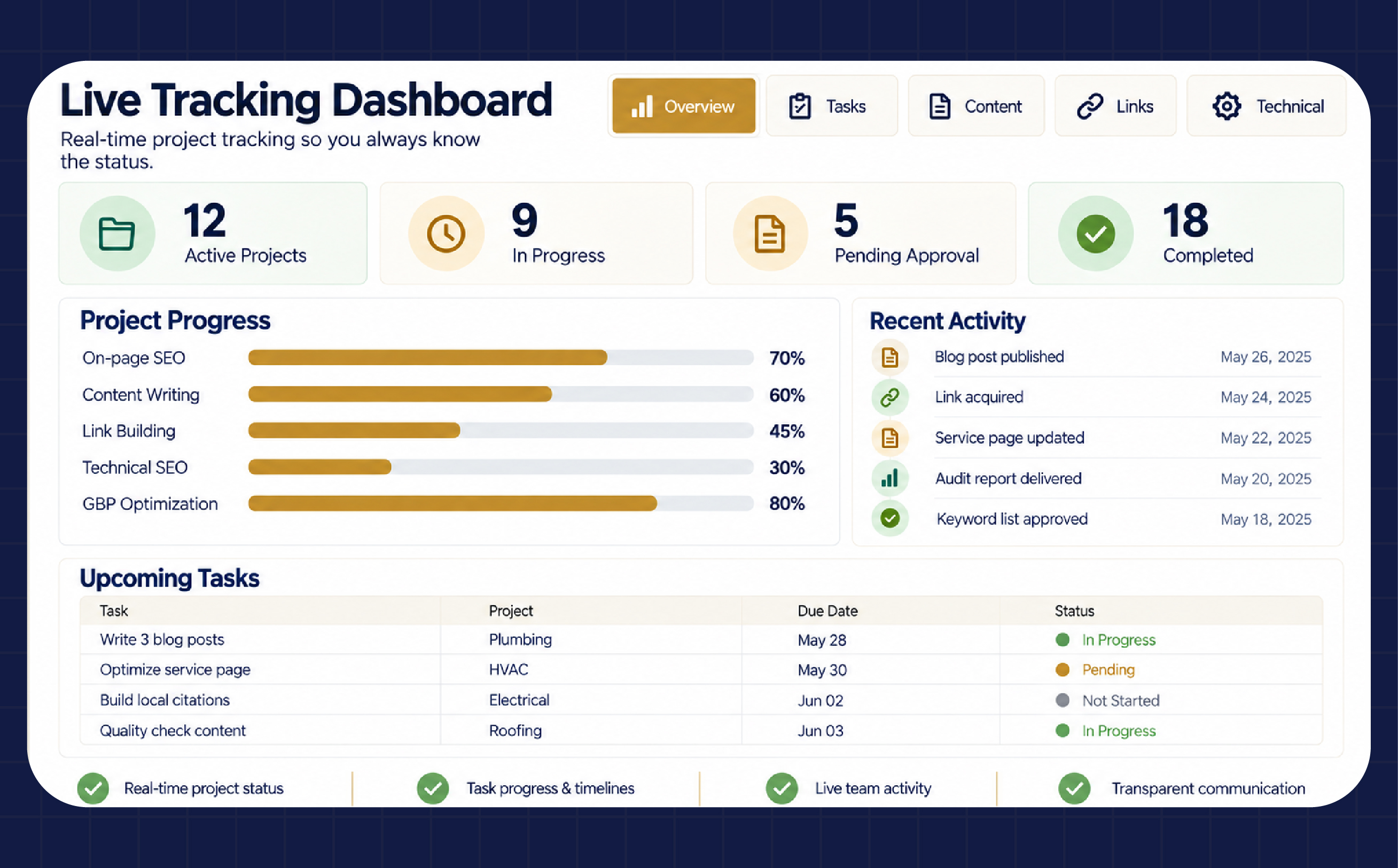The height and width of the screenshot is (868, 1398).
Task: Click the "Jun 02" due date
Action: pos(821,700)
